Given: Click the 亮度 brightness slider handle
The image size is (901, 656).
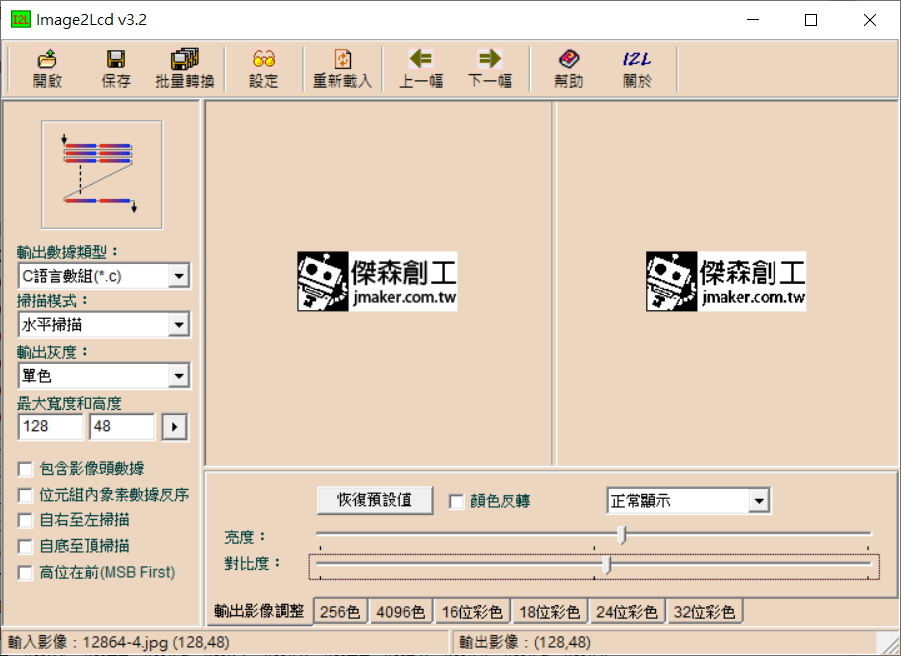Looking at the screenshot, I should [x=621, y=534].
